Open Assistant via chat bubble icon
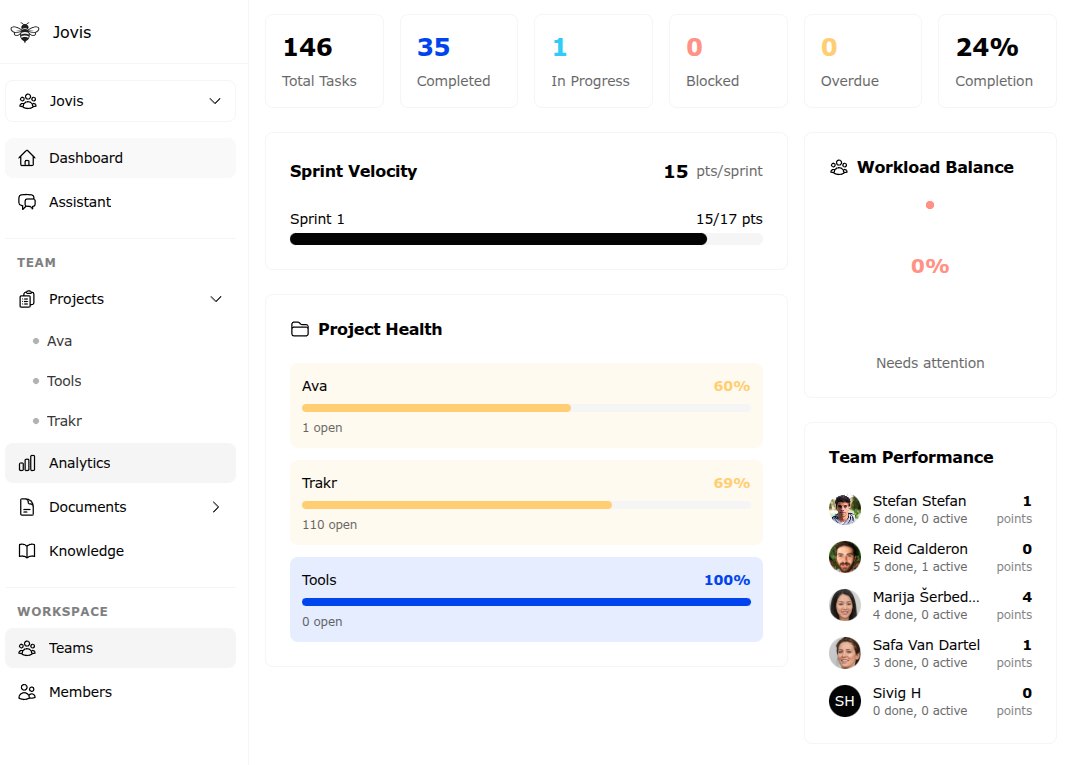This screenshot has width=1073, height=765. 28,202
